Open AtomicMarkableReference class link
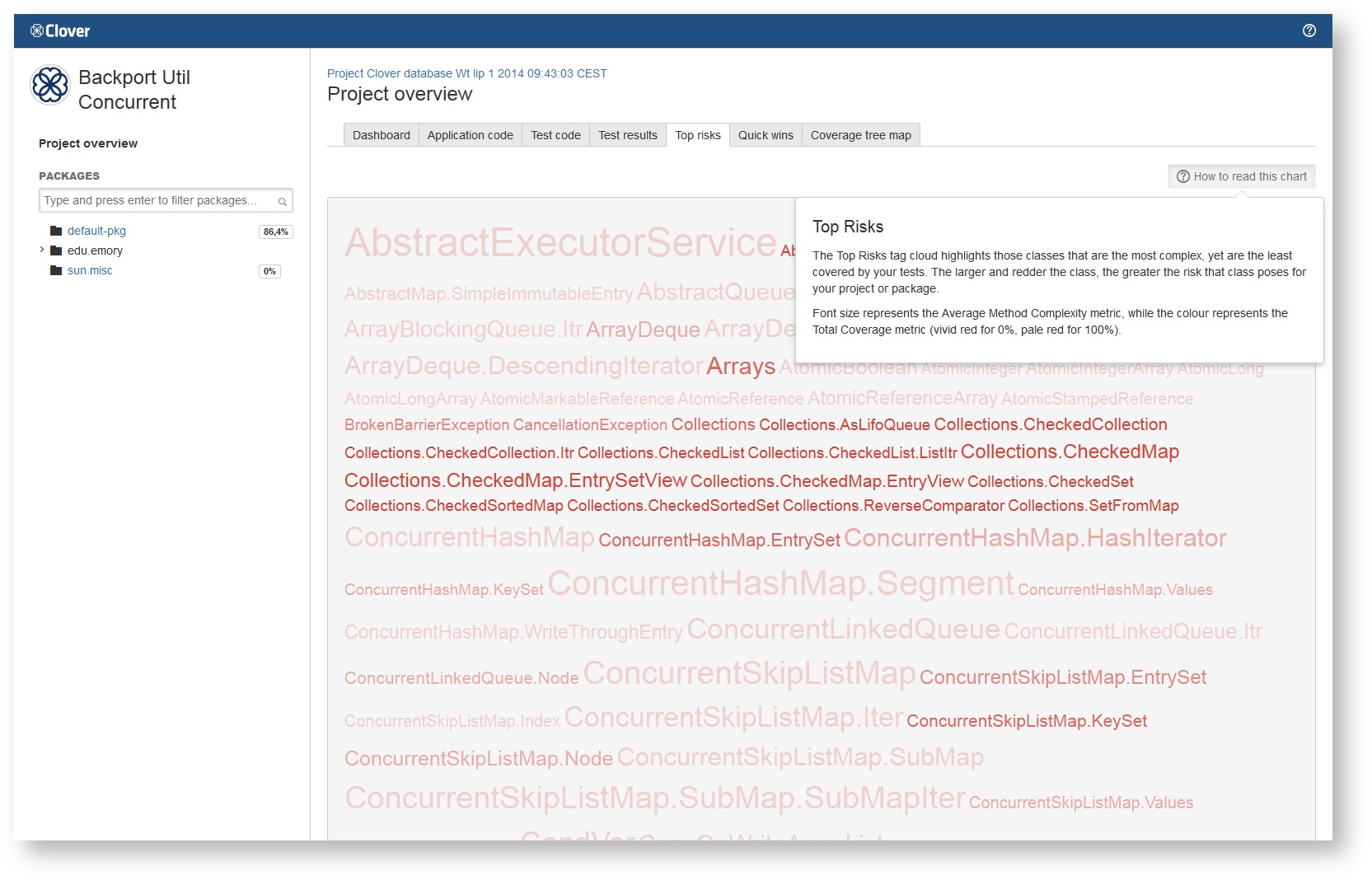Image resolution: width=1372 pixels, height=880 pixels. coord(577,400)
